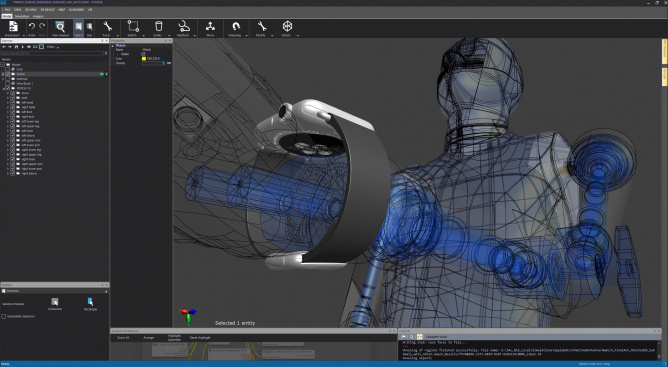Screen dimensions: 668x367
Task: Uncheck the torso checkbox
Action: click(13, 93)
